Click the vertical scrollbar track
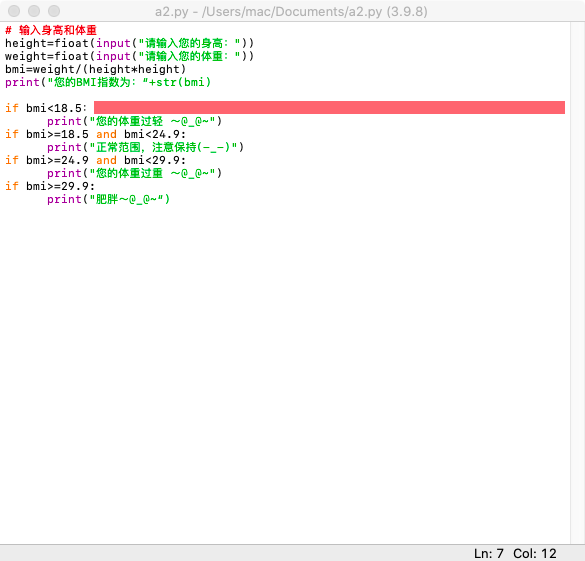 (577, 283)
